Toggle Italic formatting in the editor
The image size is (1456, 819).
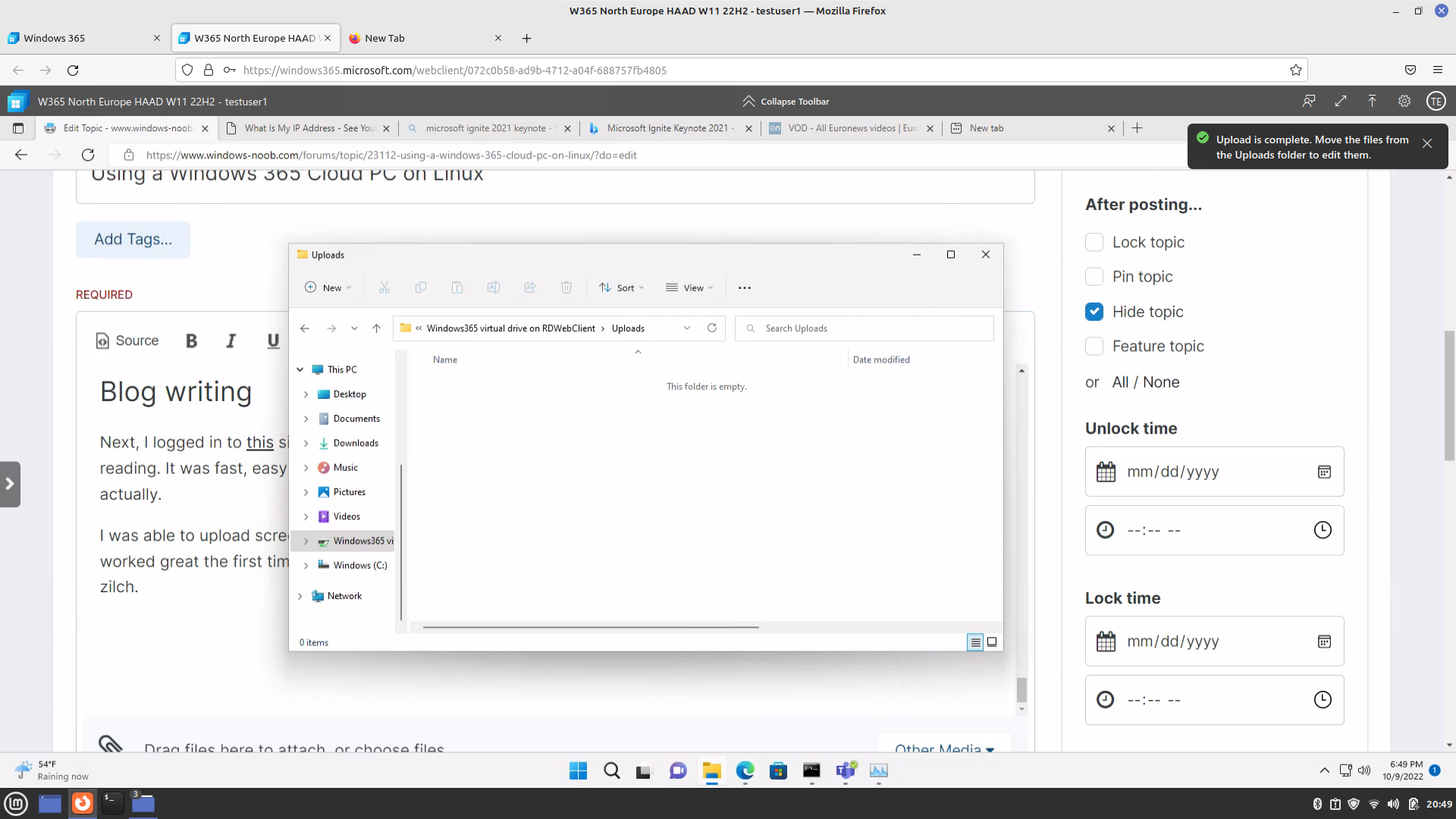coord(231,341)
